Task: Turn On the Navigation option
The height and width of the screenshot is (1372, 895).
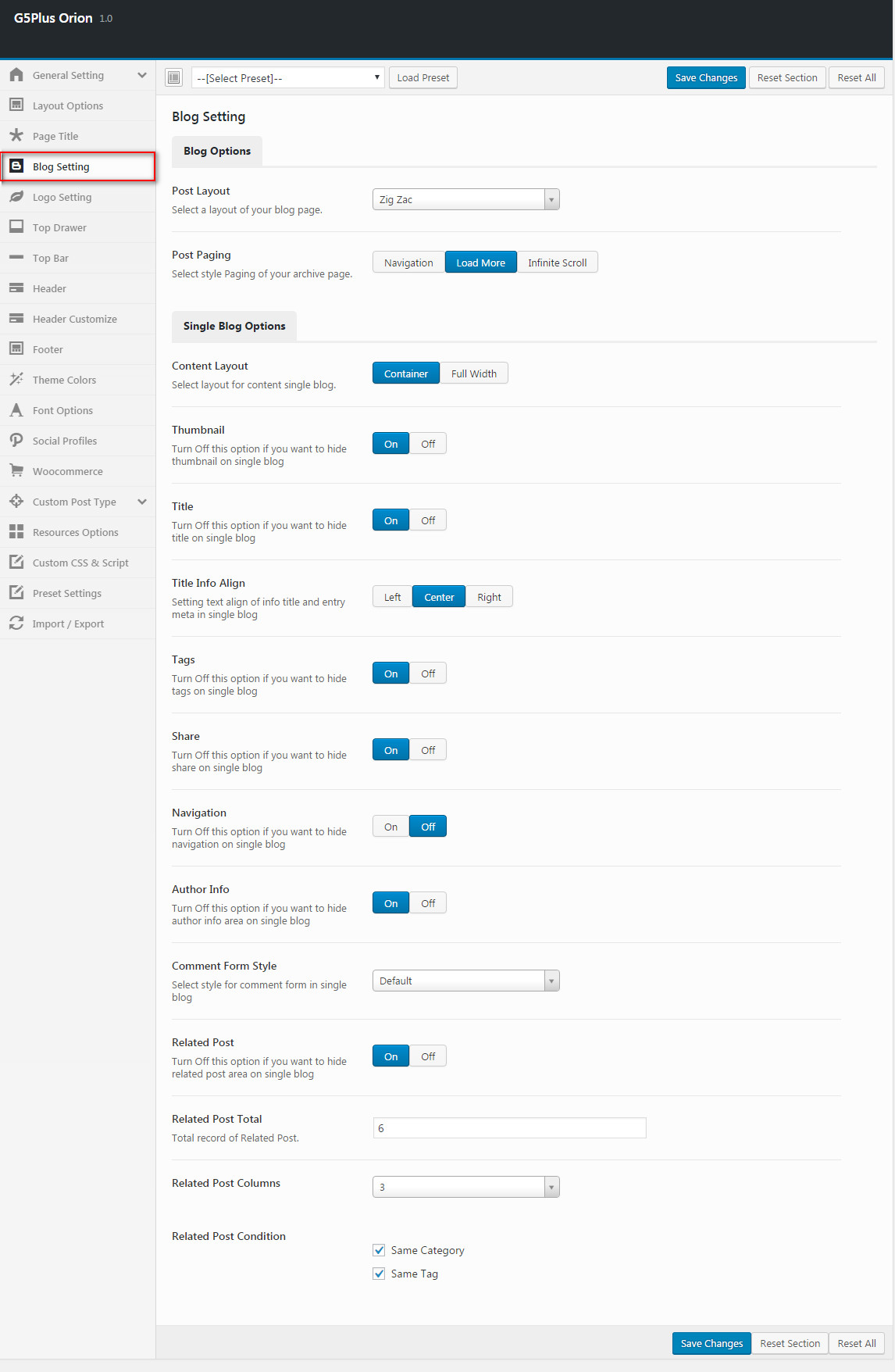Action: coord(390,827)
